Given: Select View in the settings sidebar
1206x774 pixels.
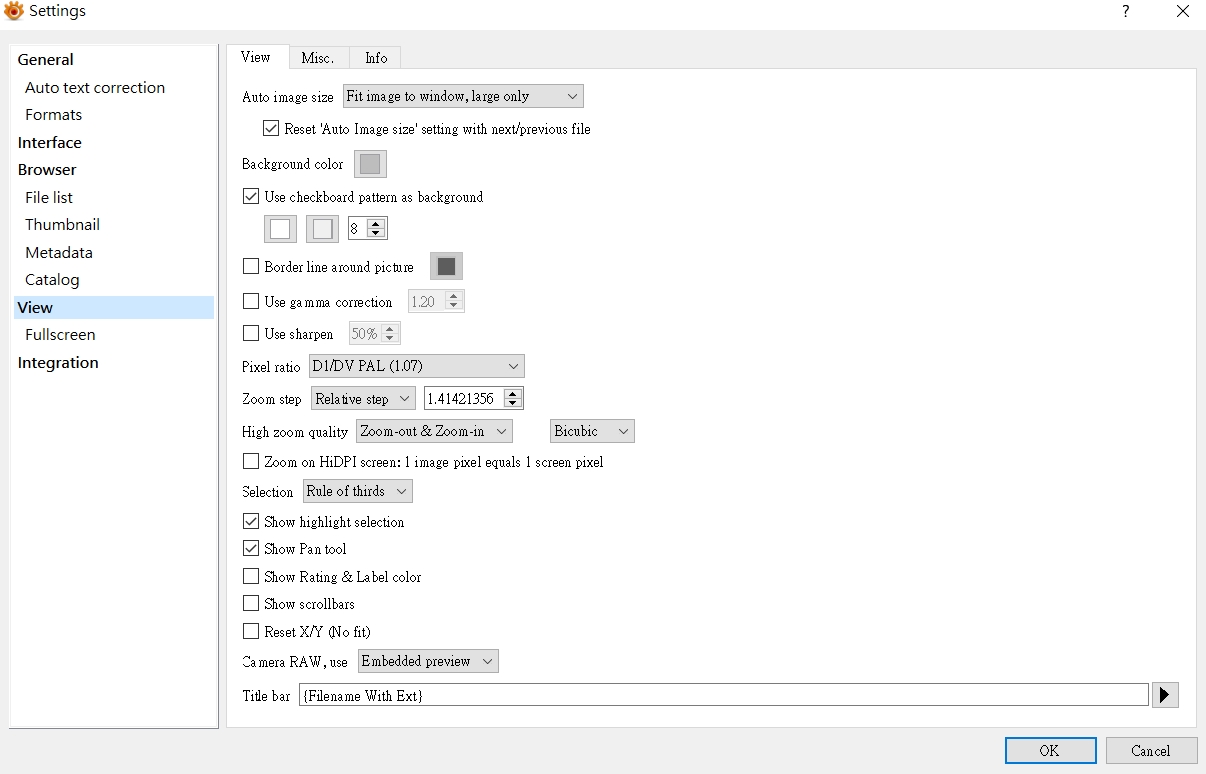Looking at the screenshot, I should tap(114, 308).
